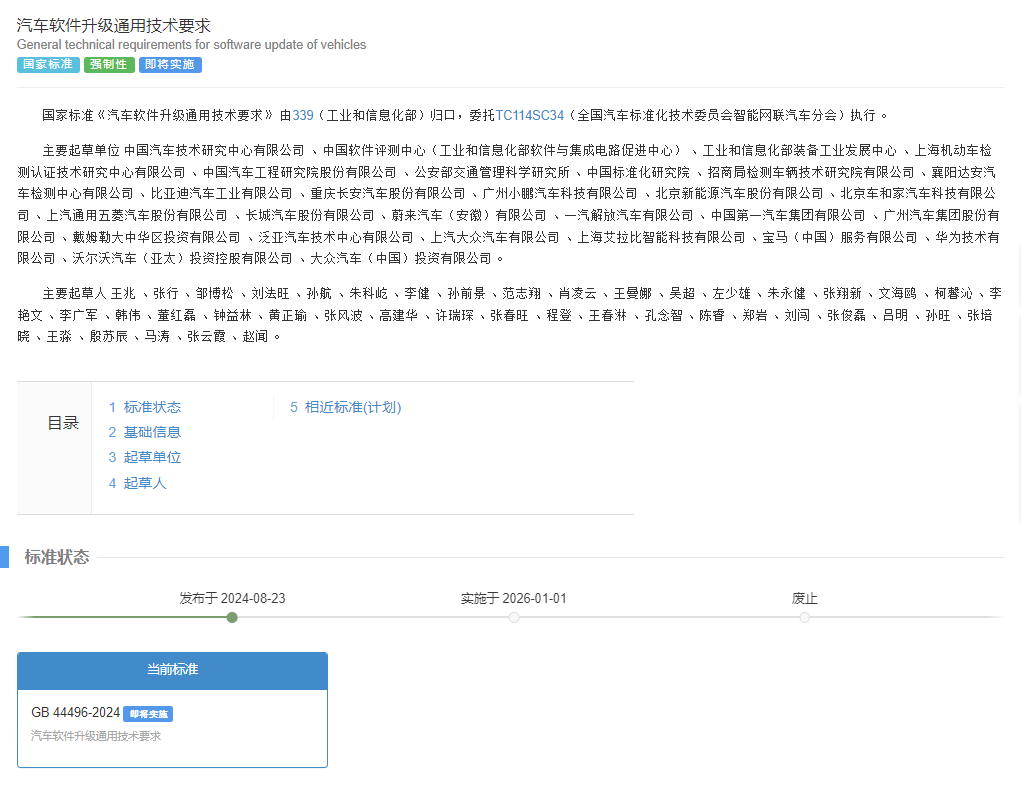Image resolution: width=1021 pixels, height=796 pixels.
Task: Open standard GB 44496-2024 entry
Action: [x=76, y=713]
